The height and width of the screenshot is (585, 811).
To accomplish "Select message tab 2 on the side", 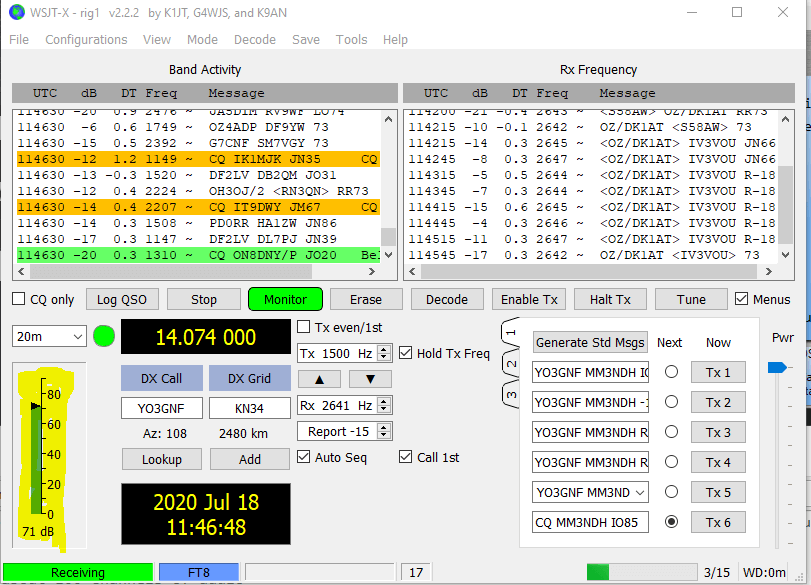I will [510, 364].
